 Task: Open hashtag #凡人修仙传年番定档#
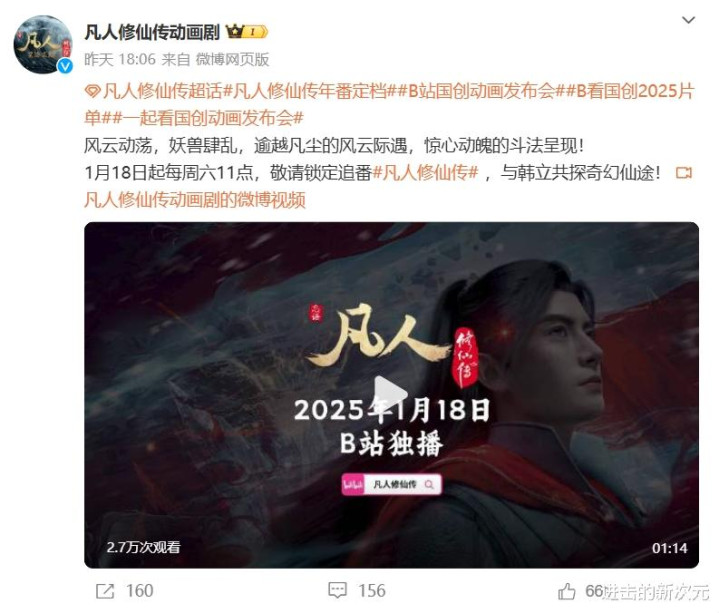(310, 91)
